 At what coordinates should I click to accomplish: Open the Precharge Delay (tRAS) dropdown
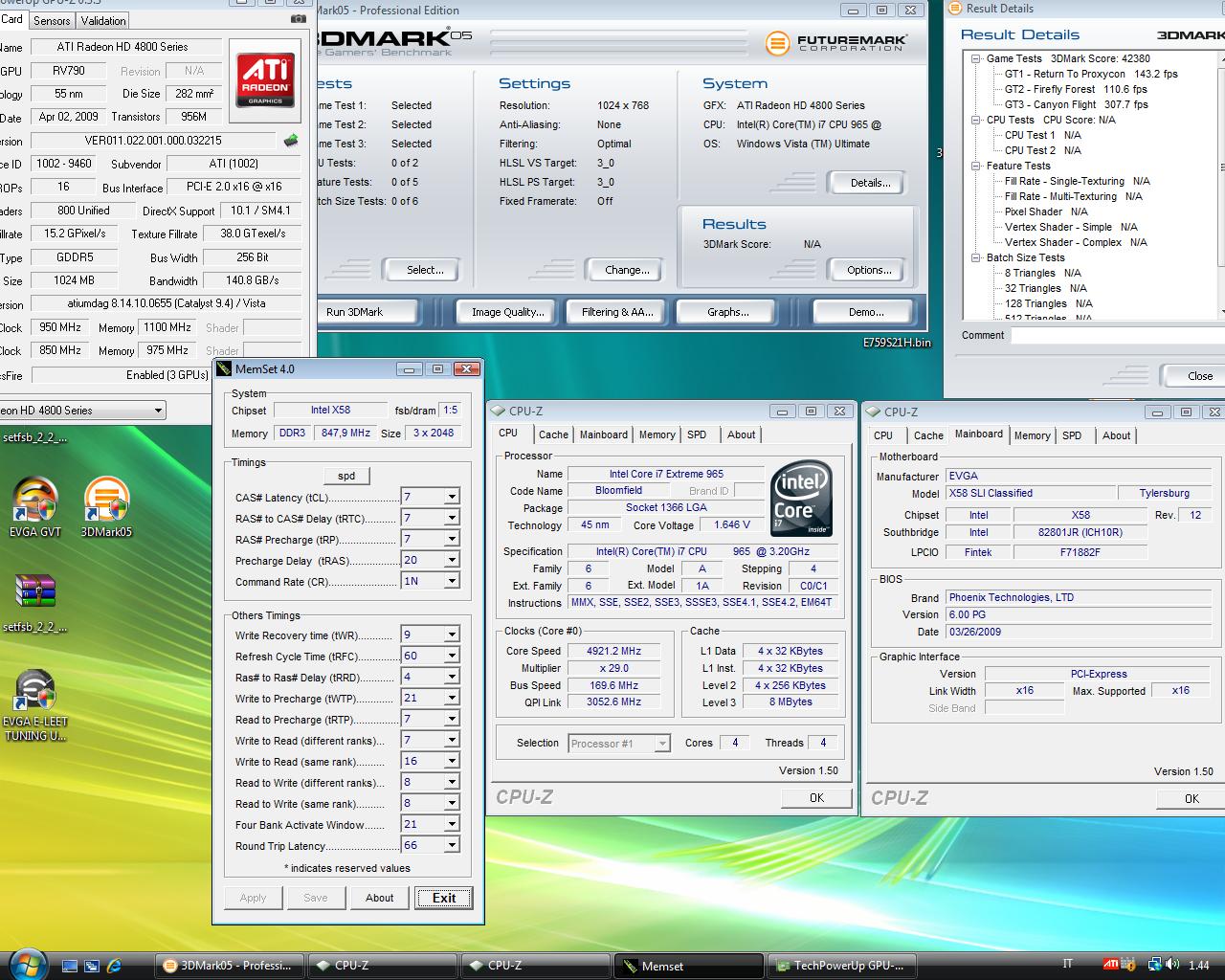(452, 560)
